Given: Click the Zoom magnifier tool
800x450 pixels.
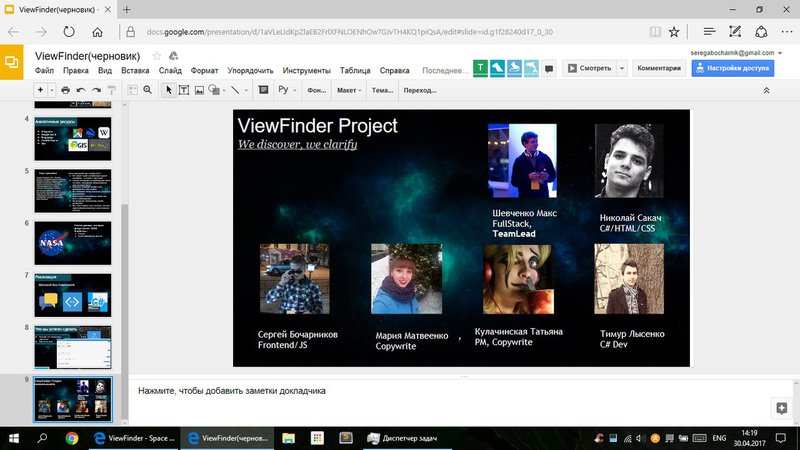Looking at the screenshot, I should [147, 90].
